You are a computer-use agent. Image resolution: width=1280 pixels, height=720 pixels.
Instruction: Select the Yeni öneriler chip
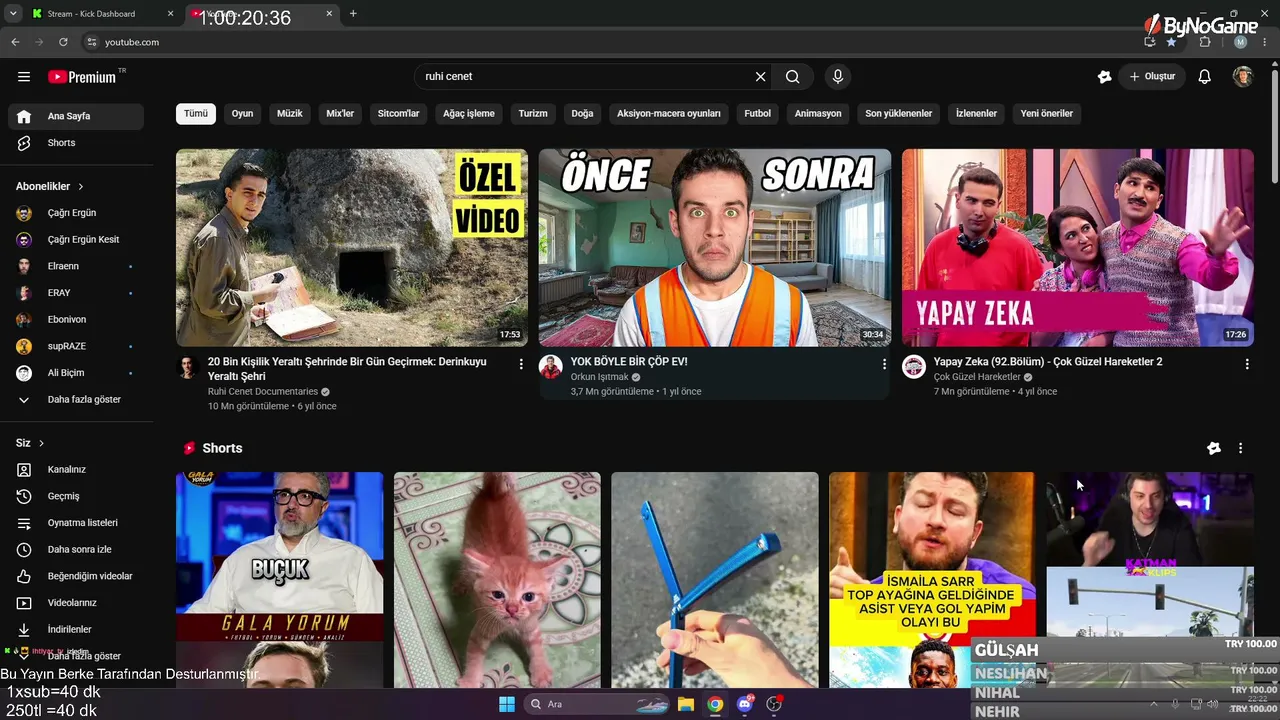(x=1047, y=114)
